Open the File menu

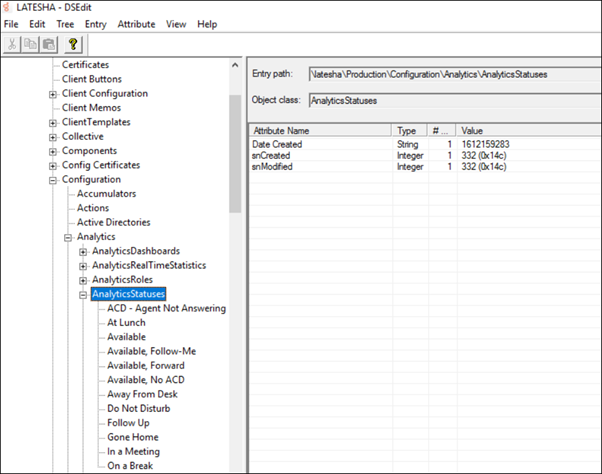[11, 23]
